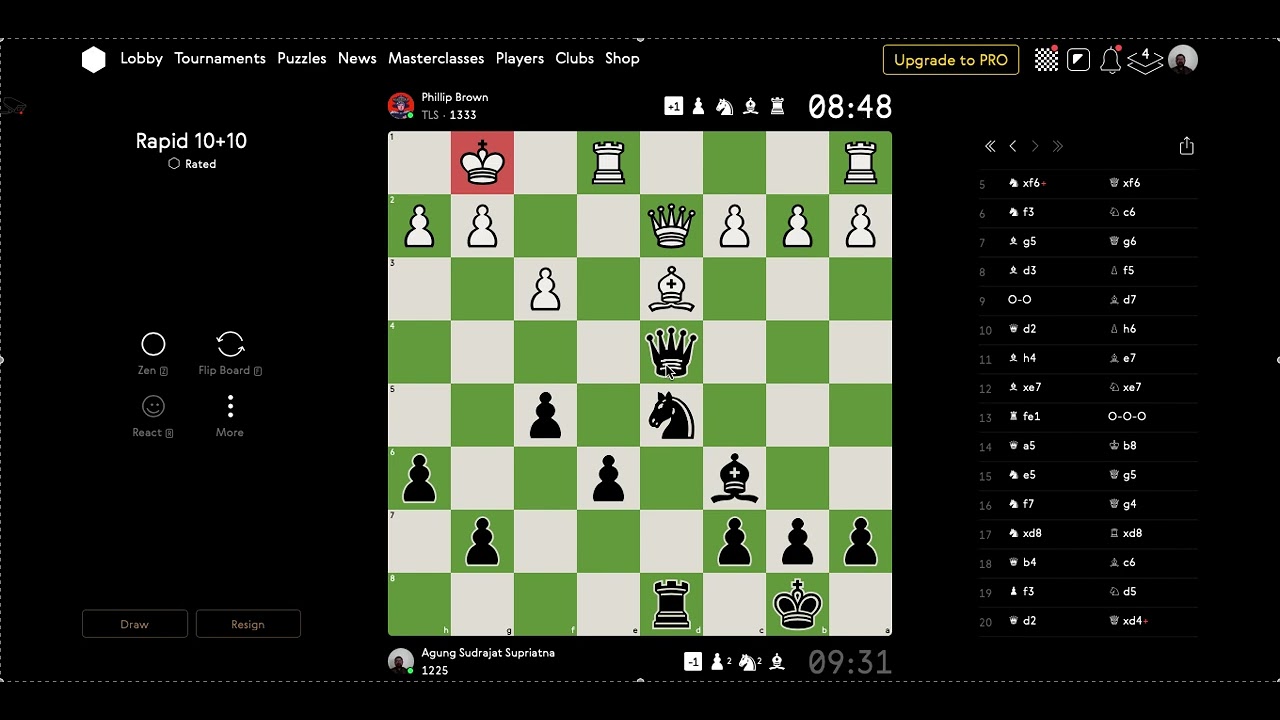Click move 5 white xf6+ in list
Screen dimensions: 1280x720
(x=1027, y=183)
